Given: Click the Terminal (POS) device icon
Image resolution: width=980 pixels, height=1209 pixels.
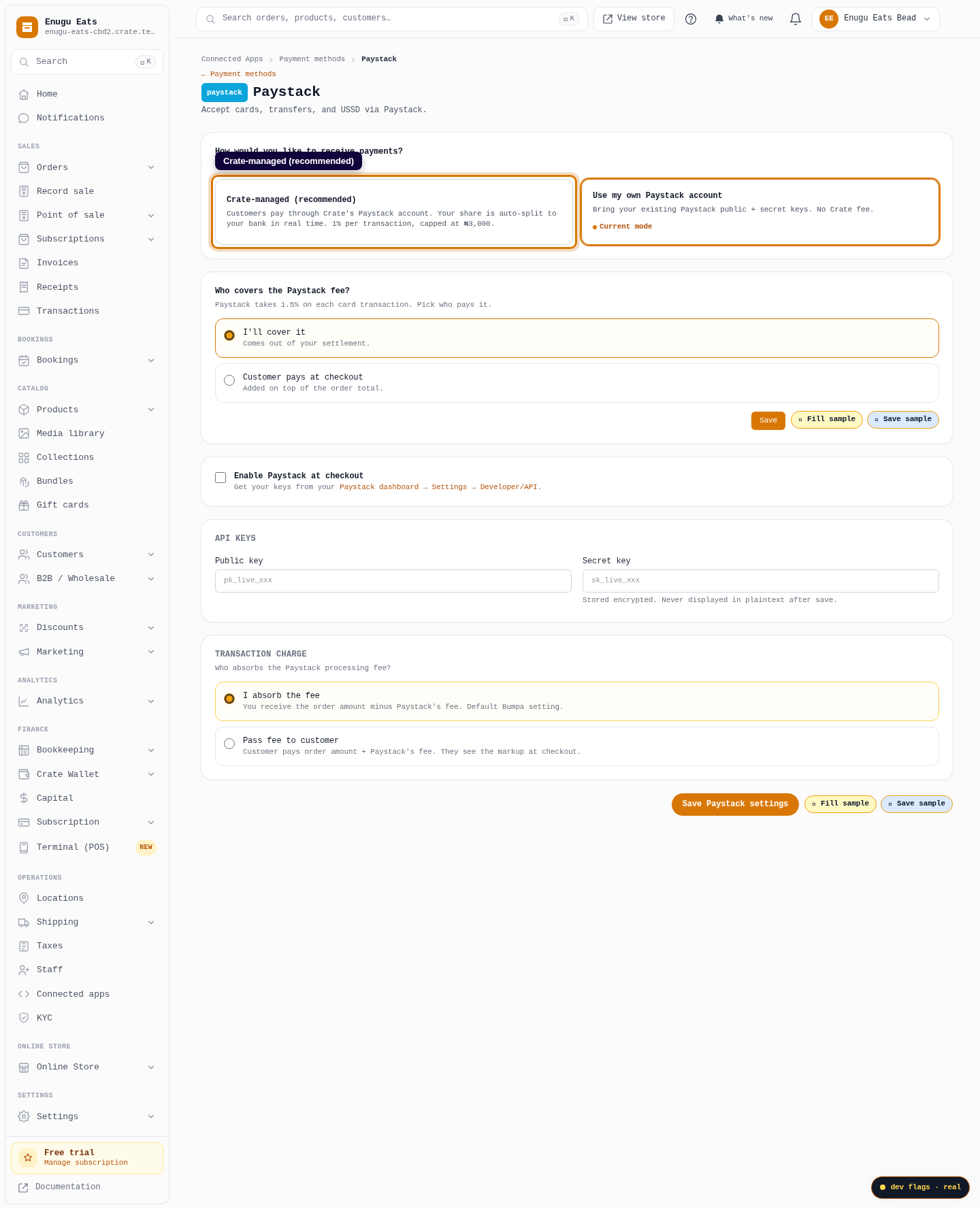Looking at the screenshot, I should click(x=24, y=847).
